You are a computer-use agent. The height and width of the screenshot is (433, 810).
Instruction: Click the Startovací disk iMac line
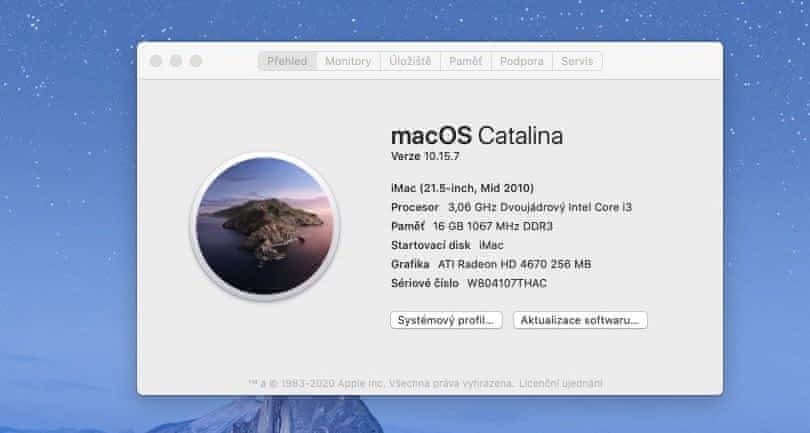(x=447, y=245)
